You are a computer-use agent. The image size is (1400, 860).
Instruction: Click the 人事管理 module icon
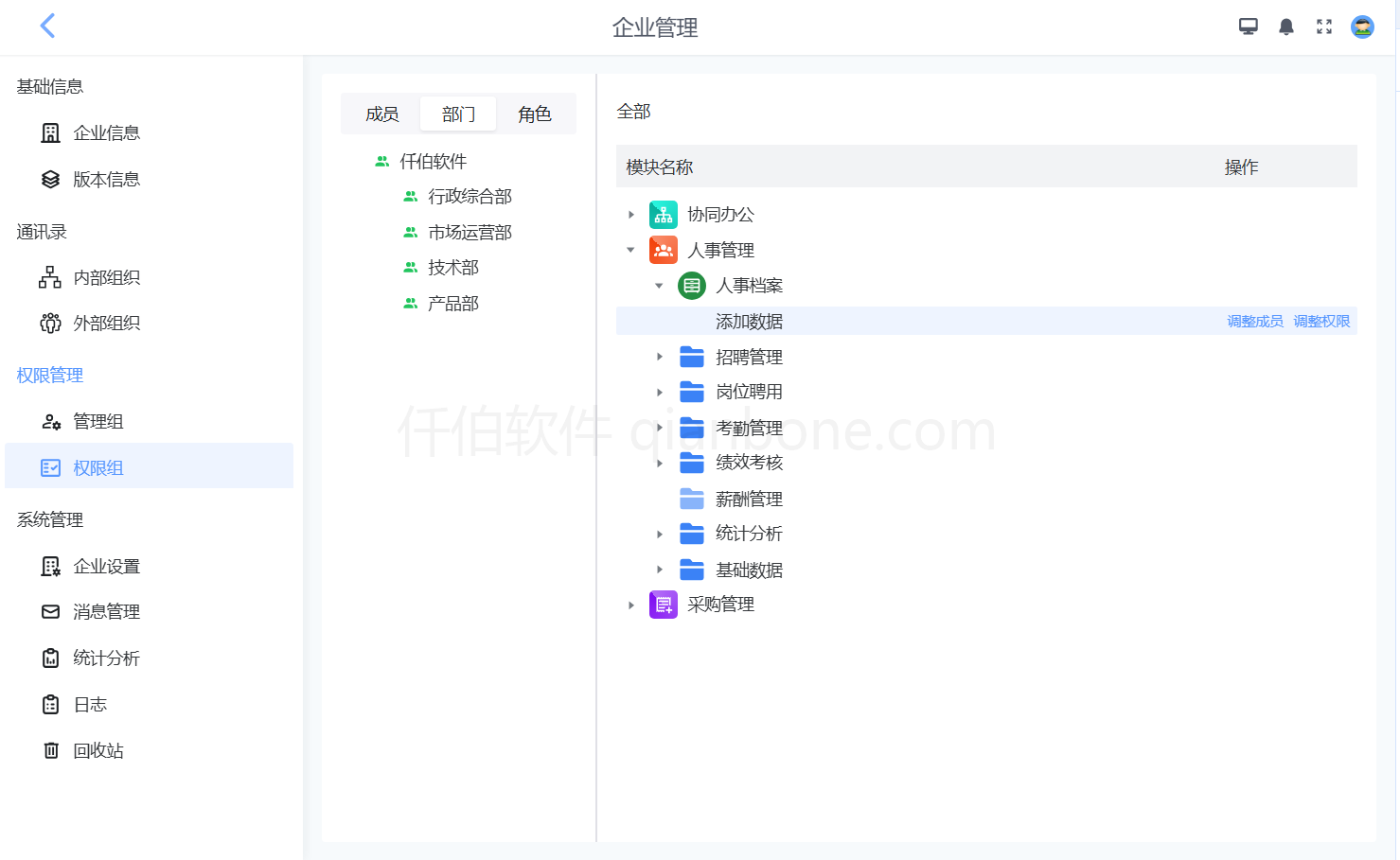coord(663,250)
